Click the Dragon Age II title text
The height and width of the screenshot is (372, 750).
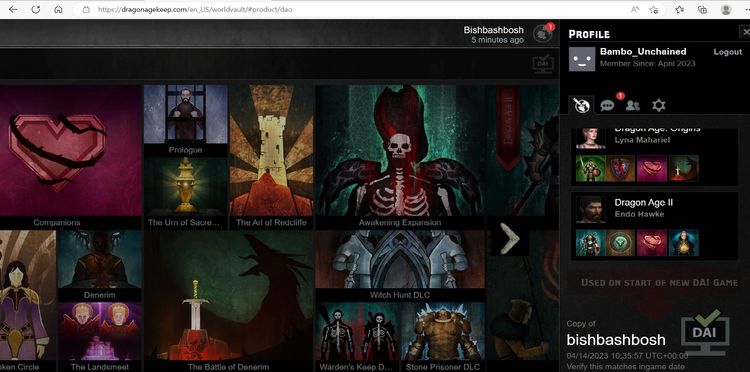coord(643,203)
